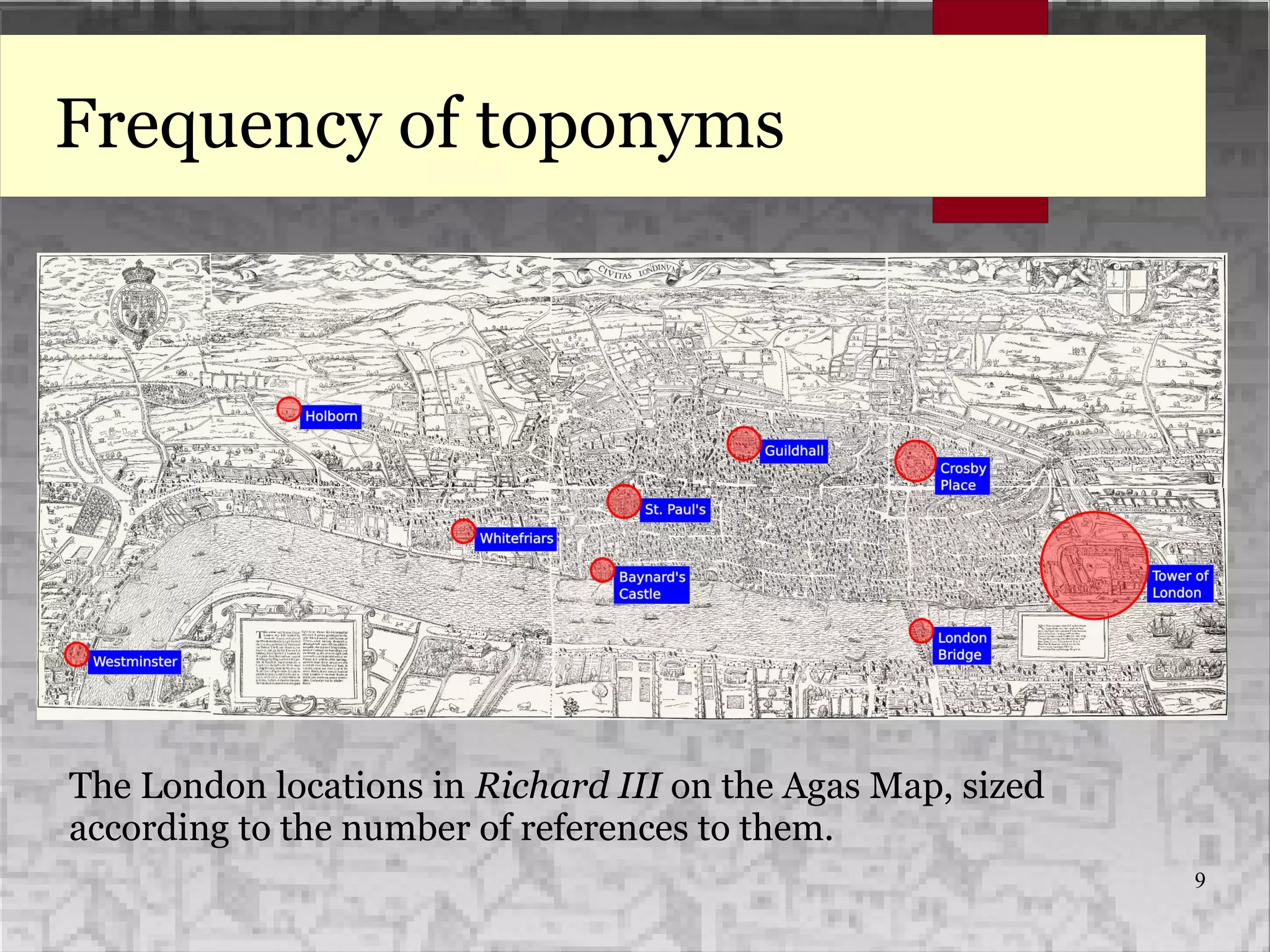Select the Baynard's Castle label
This screenshot has height=952, width=1270.
click(x=652, y=585)
